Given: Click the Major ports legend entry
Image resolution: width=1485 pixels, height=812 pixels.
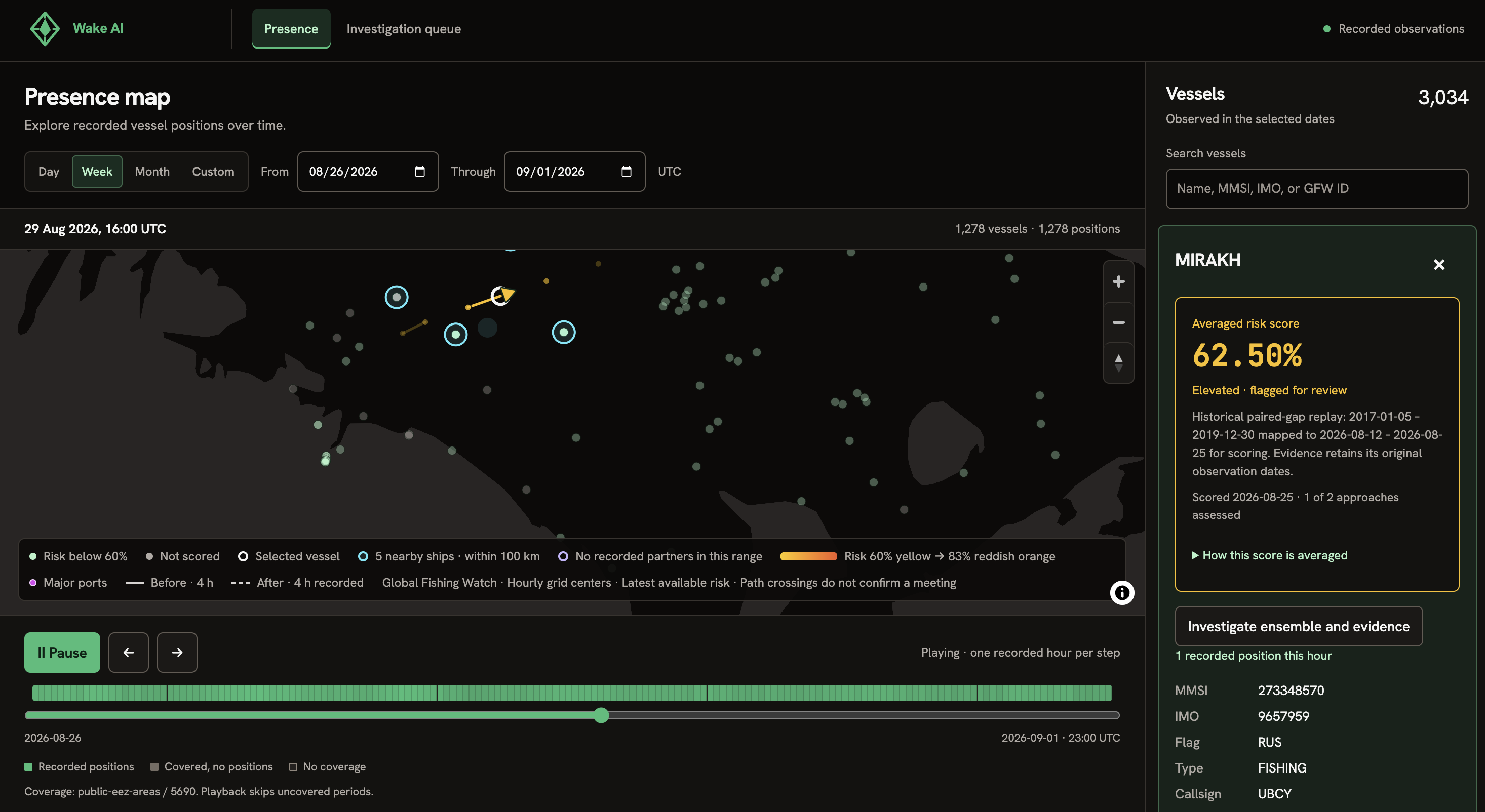Looking at the screenshot, I should click(x=68, y=583).
